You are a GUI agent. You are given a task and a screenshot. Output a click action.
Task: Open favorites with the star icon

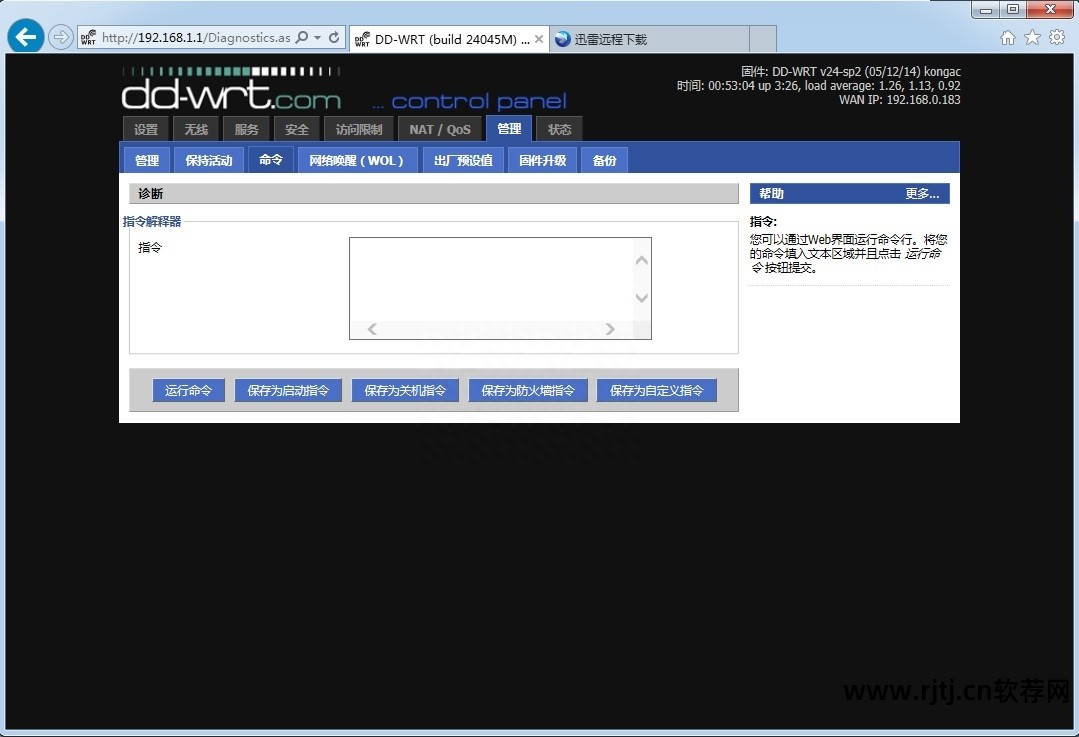[x=1032, y=37]
